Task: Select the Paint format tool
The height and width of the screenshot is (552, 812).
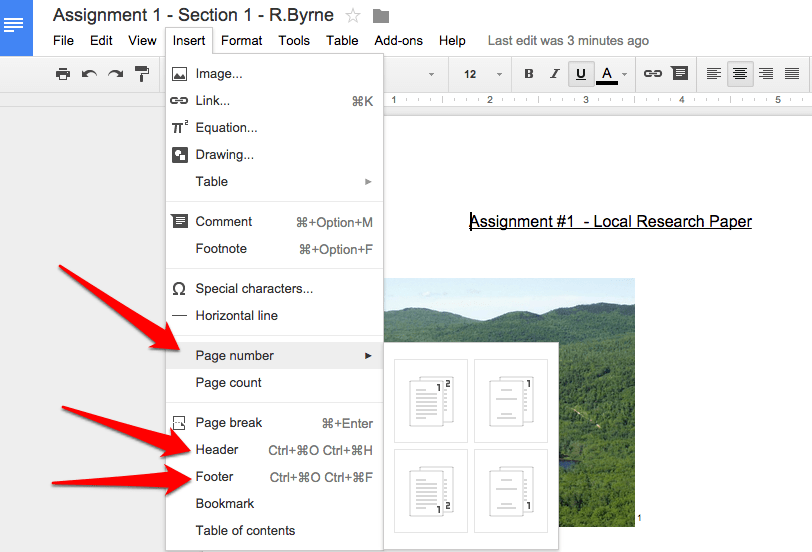Action: 141,74
